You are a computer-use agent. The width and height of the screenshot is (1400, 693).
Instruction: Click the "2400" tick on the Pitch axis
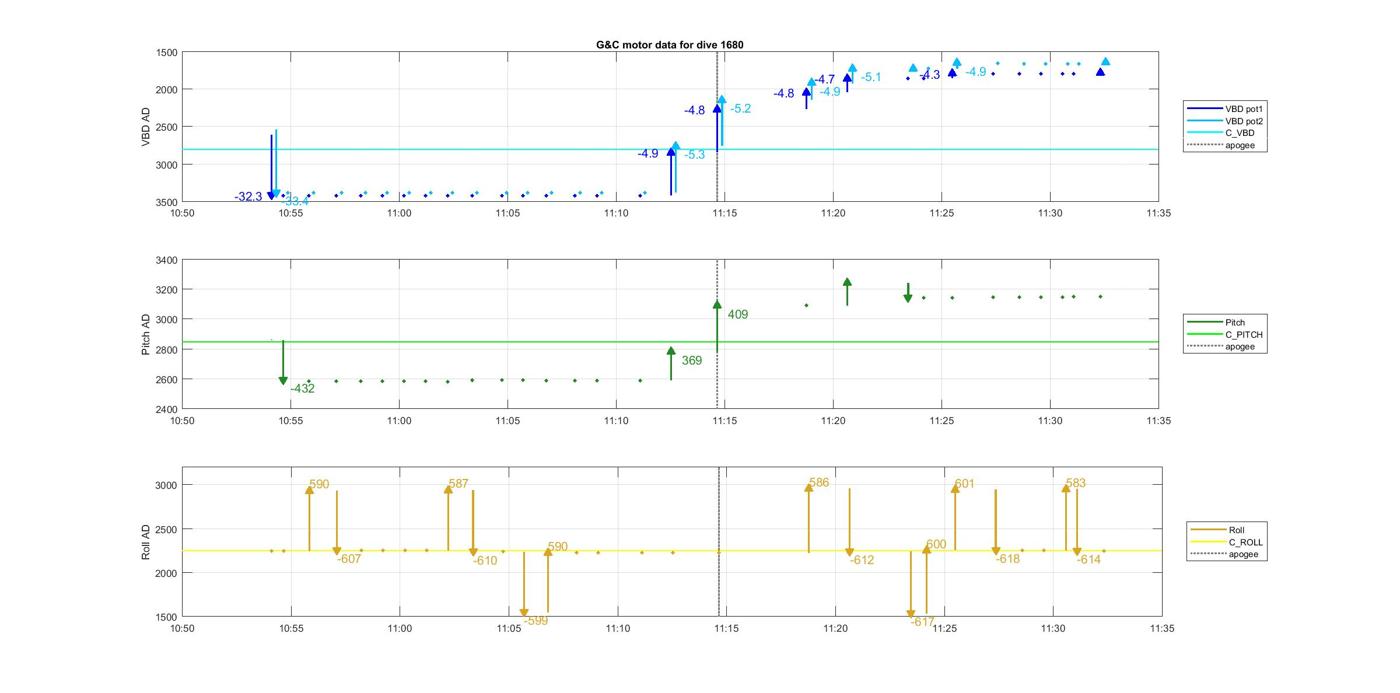[167, 409]
